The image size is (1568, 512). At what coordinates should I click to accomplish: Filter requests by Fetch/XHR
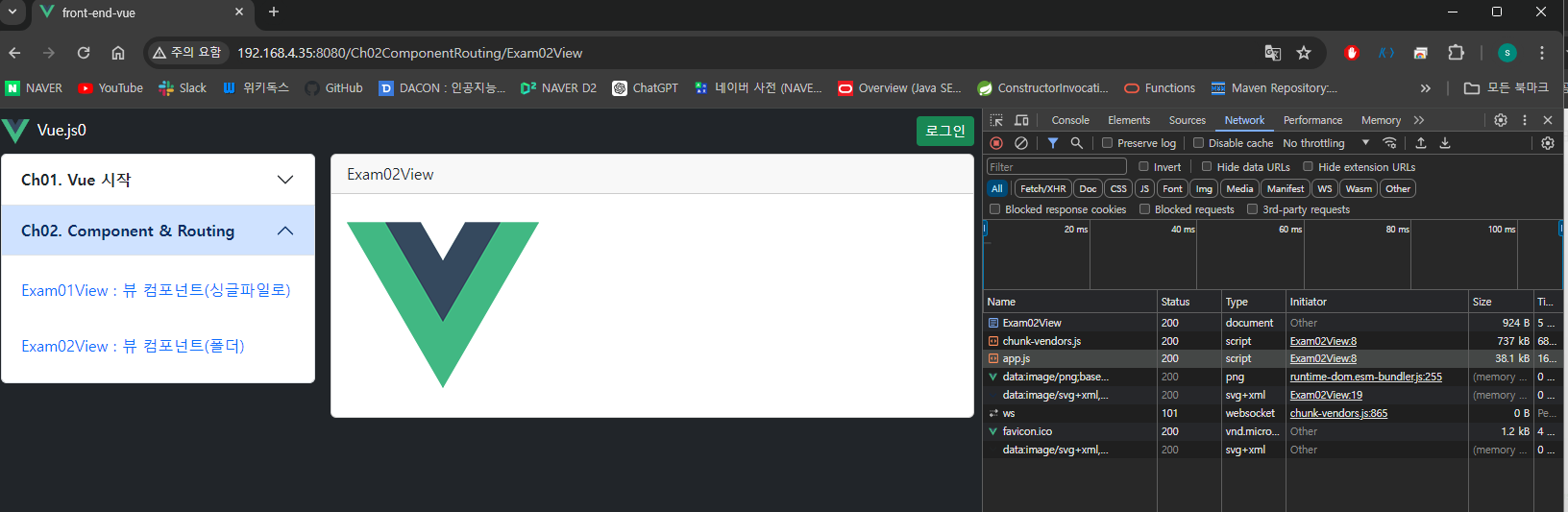click(1042, 188)
